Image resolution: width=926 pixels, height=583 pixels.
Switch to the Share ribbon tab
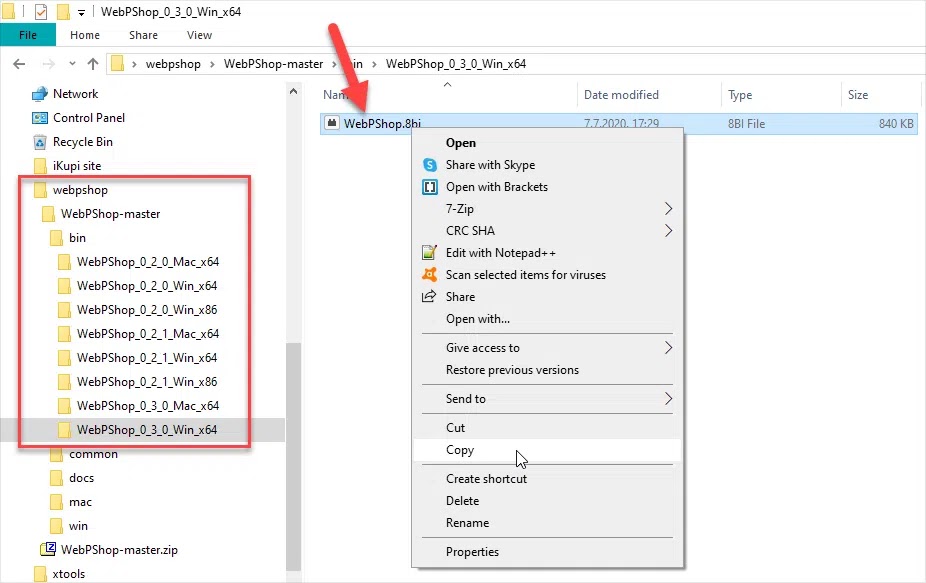144,35
